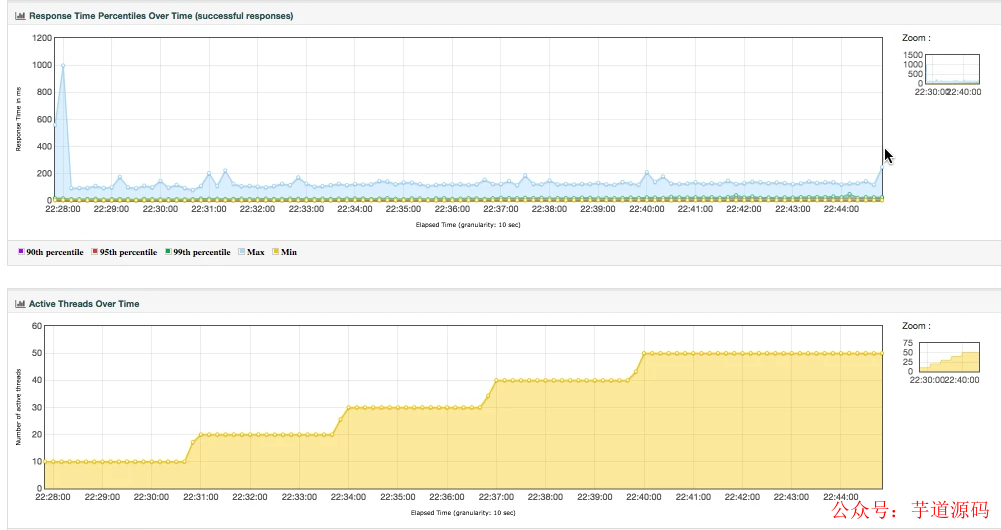
Task: Click the 22:40:00 label on active threads axis
Action: (644, 497)
